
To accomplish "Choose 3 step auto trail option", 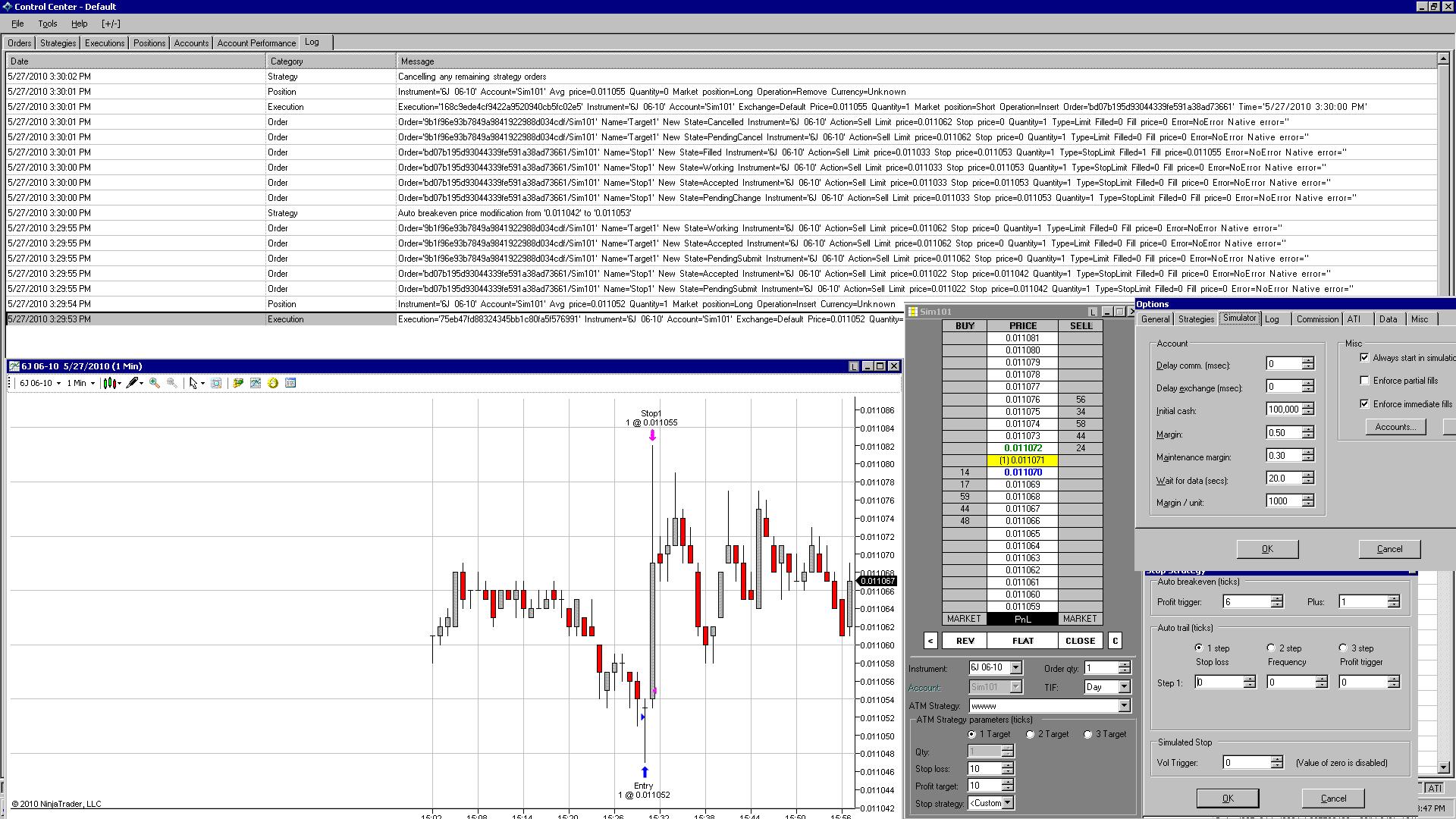I will [x=1343, y=648].
